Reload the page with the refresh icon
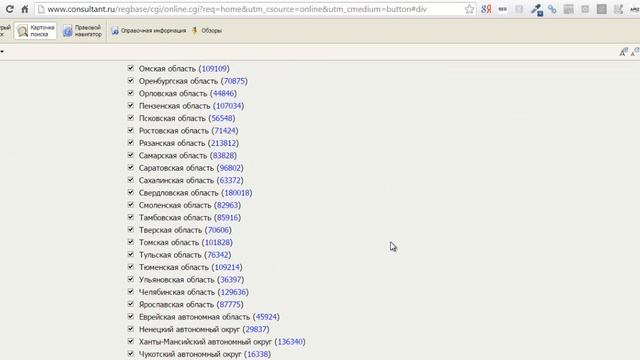This screenshot has width=640, height=360. tap(9, 9)
